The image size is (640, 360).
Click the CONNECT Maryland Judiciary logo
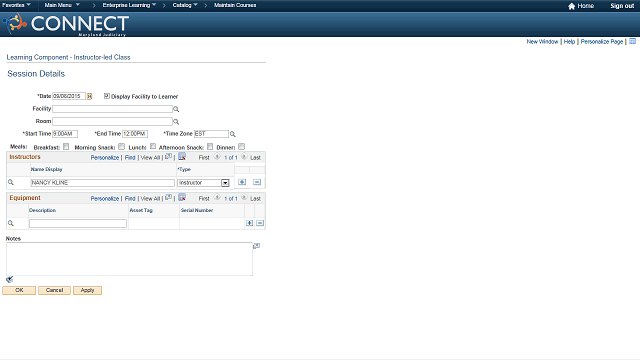click(66, 24)
